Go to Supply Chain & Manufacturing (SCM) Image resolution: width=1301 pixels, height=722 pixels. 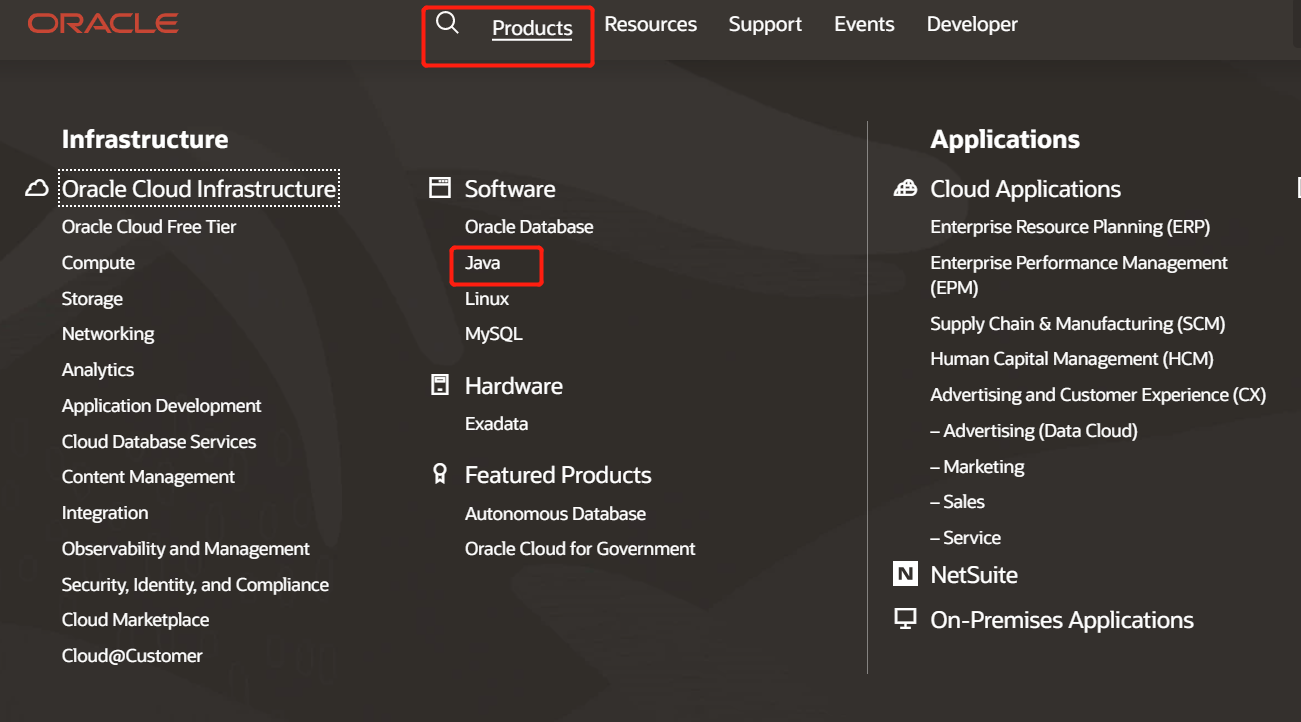(x=1078, y=324)
